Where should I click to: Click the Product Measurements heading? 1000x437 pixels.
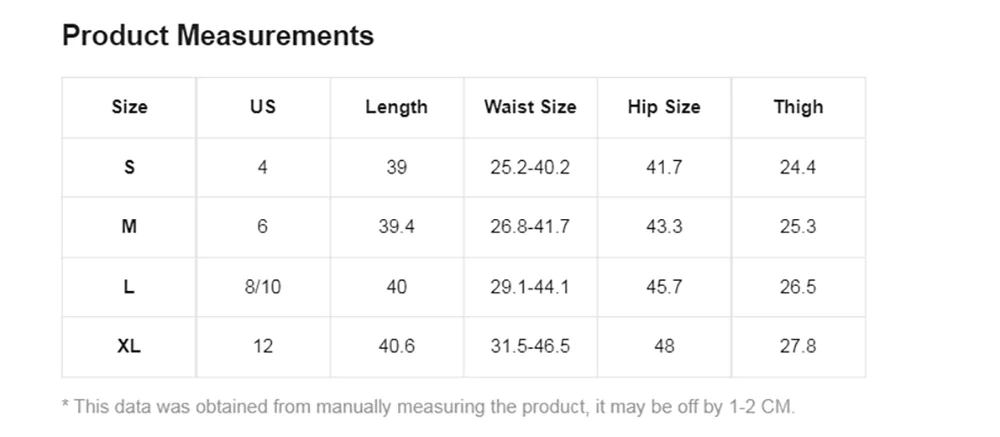217,35
